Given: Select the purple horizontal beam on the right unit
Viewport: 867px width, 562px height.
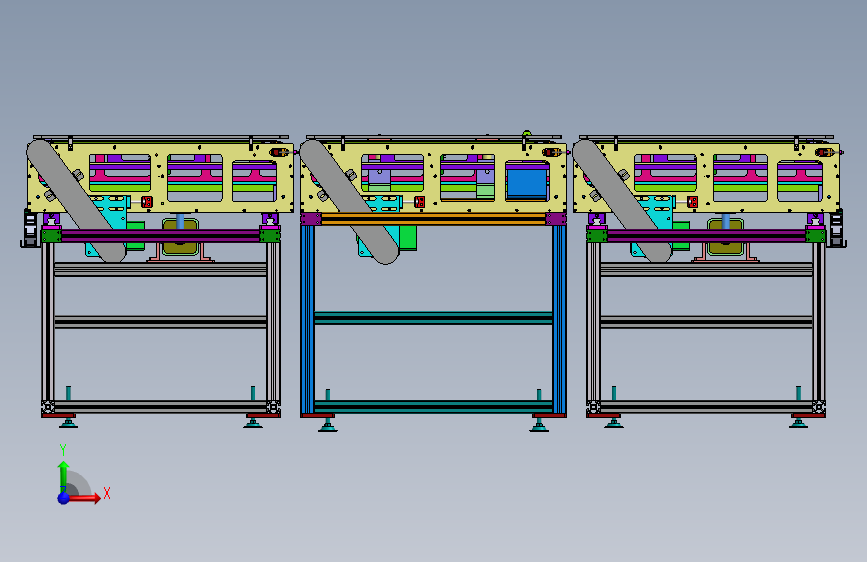Looking at the screenshot, I should click(706, 236).
